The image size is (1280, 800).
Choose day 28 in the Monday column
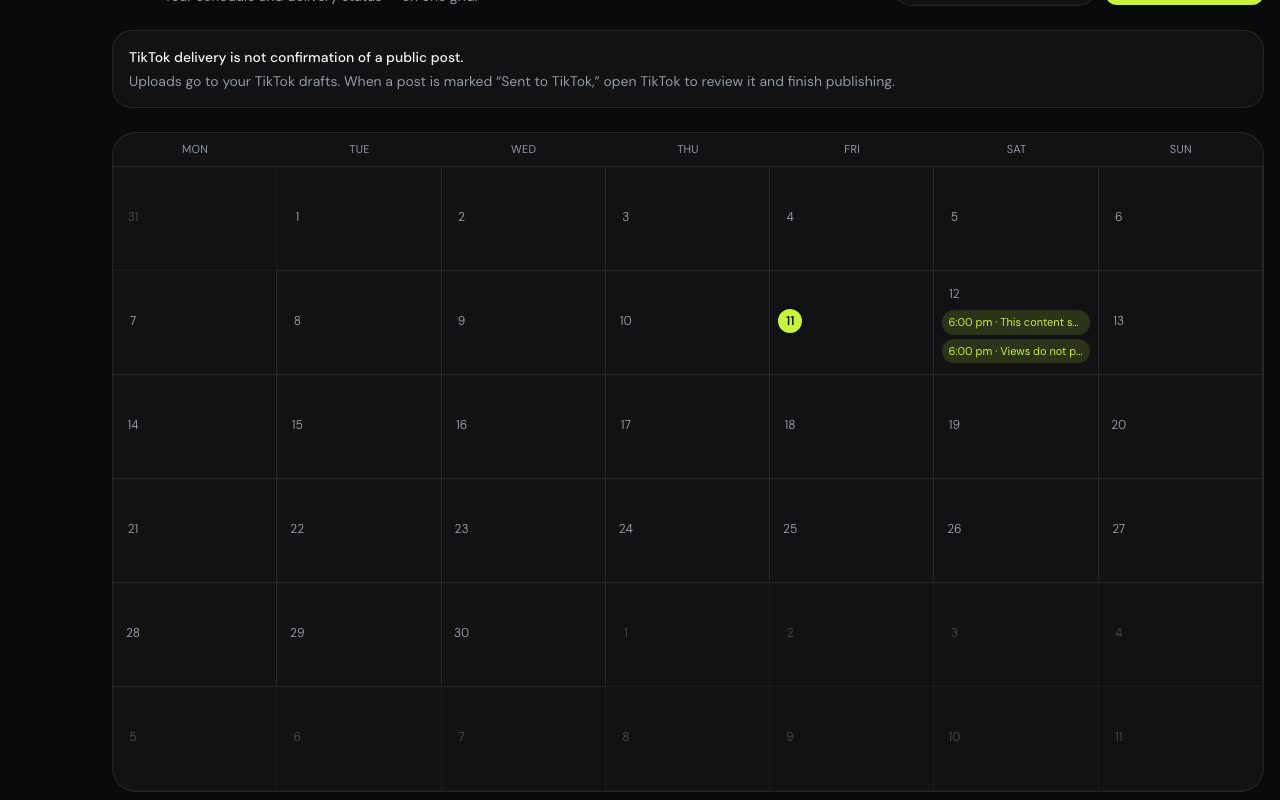[x=133, y=633]
